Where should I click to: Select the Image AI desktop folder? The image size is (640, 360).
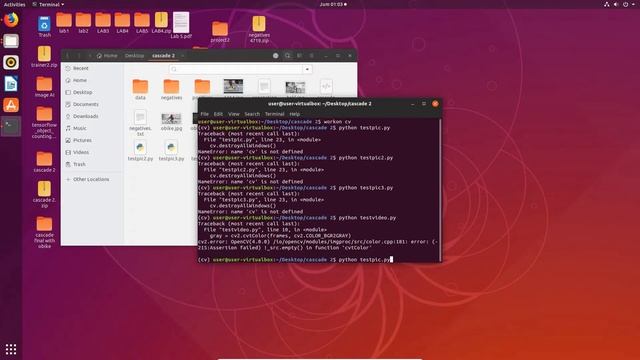44,87
